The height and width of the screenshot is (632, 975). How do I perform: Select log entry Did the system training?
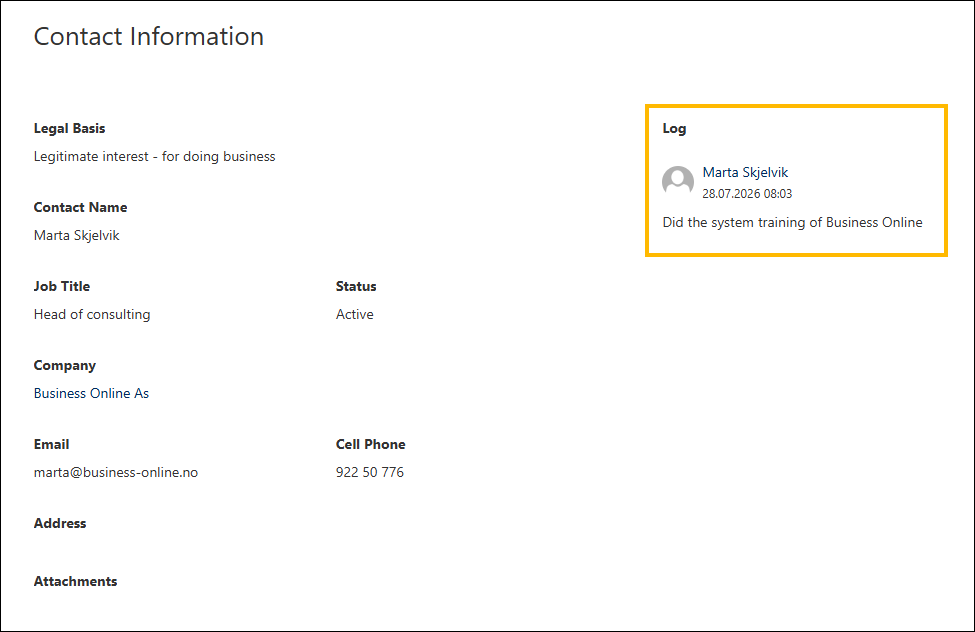(x=792, y=222)
